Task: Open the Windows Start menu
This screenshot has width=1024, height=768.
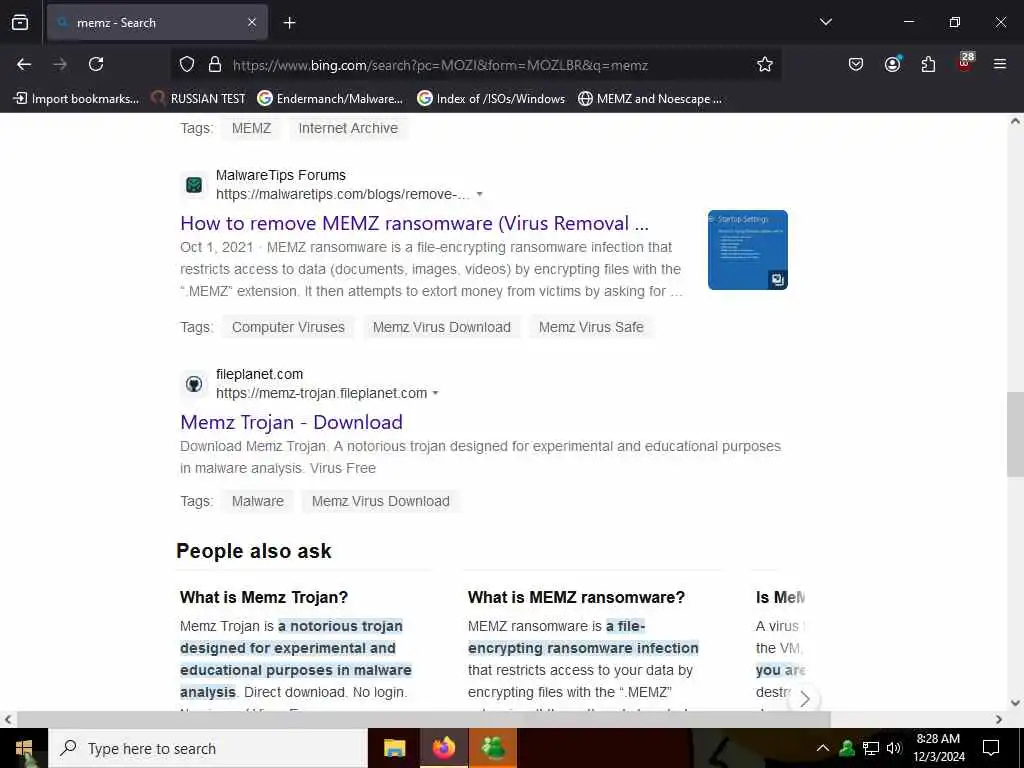Action: click(24, 748)
